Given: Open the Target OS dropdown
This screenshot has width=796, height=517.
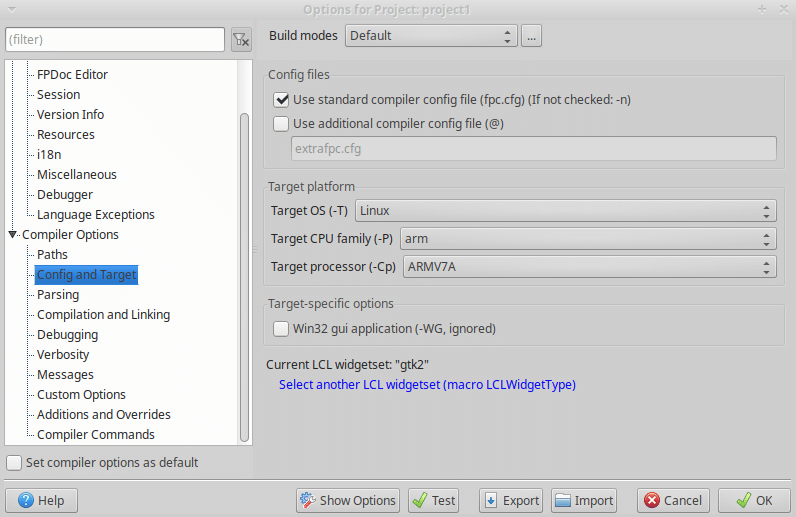Looking at the screenshot, I should [x=566, y=211].
